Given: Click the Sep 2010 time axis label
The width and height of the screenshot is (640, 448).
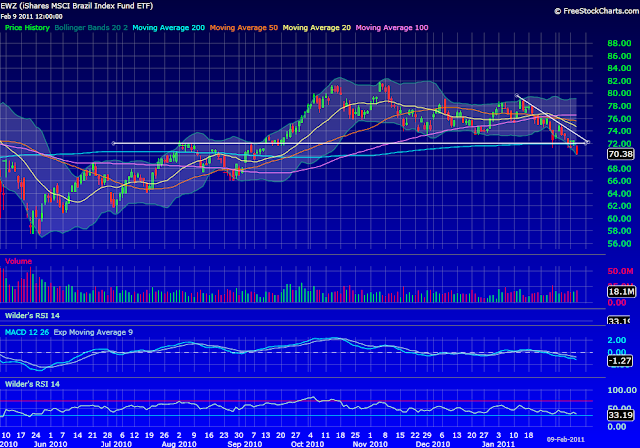Looking at the screenshot, I should [x=244, y=444].
